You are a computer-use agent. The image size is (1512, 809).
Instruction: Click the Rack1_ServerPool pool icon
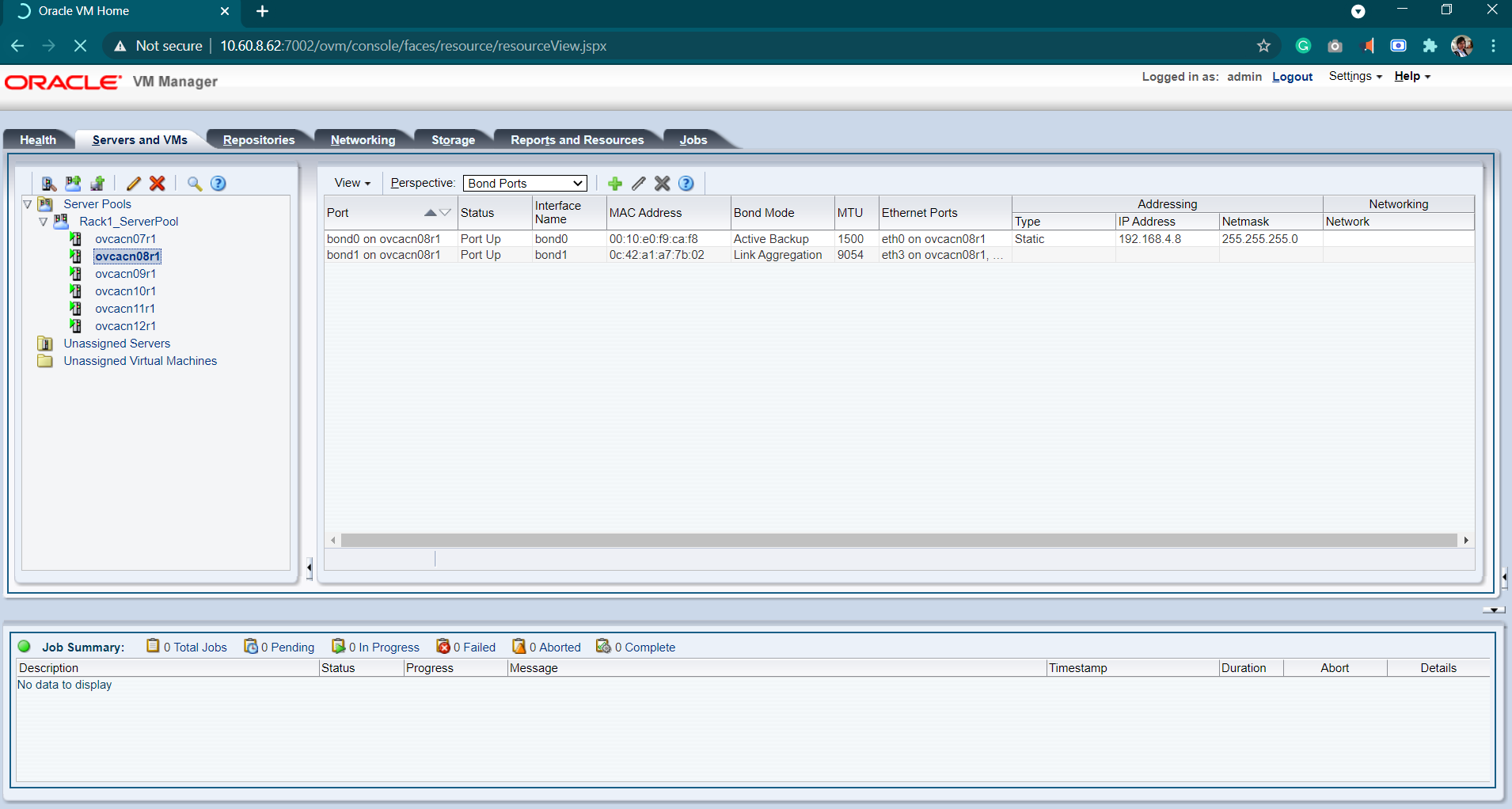tap(60, 222)
